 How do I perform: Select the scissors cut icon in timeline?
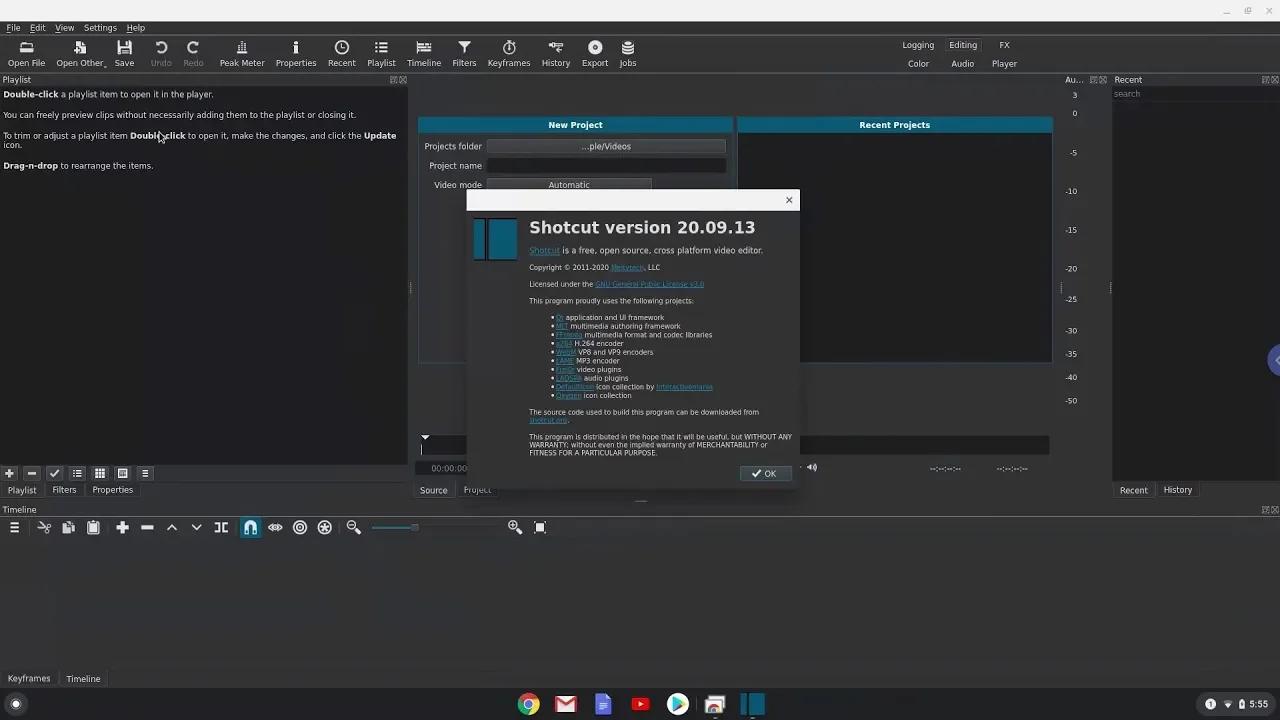(43, 527)
